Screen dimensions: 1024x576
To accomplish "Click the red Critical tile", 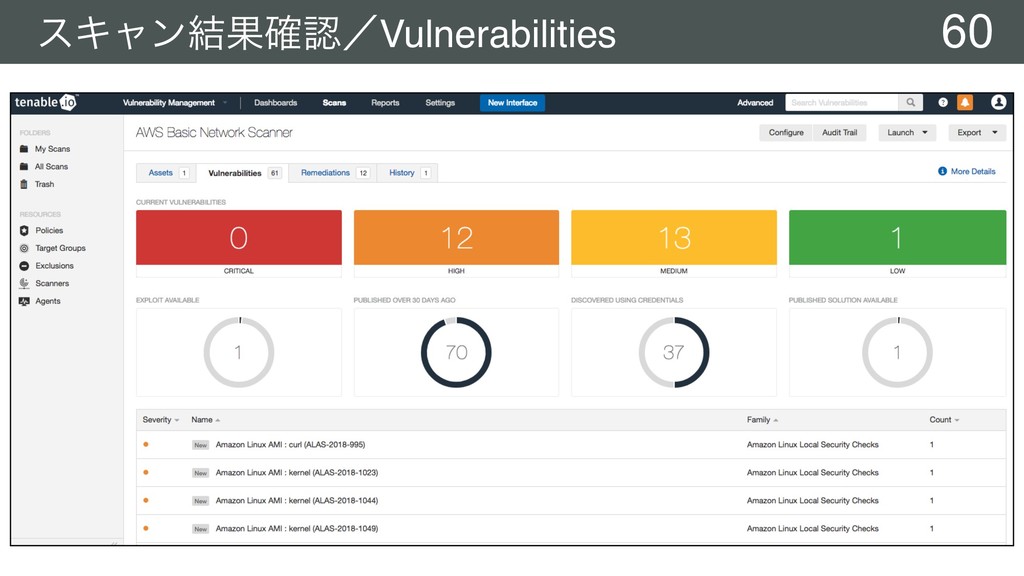I will click(238, 238).
